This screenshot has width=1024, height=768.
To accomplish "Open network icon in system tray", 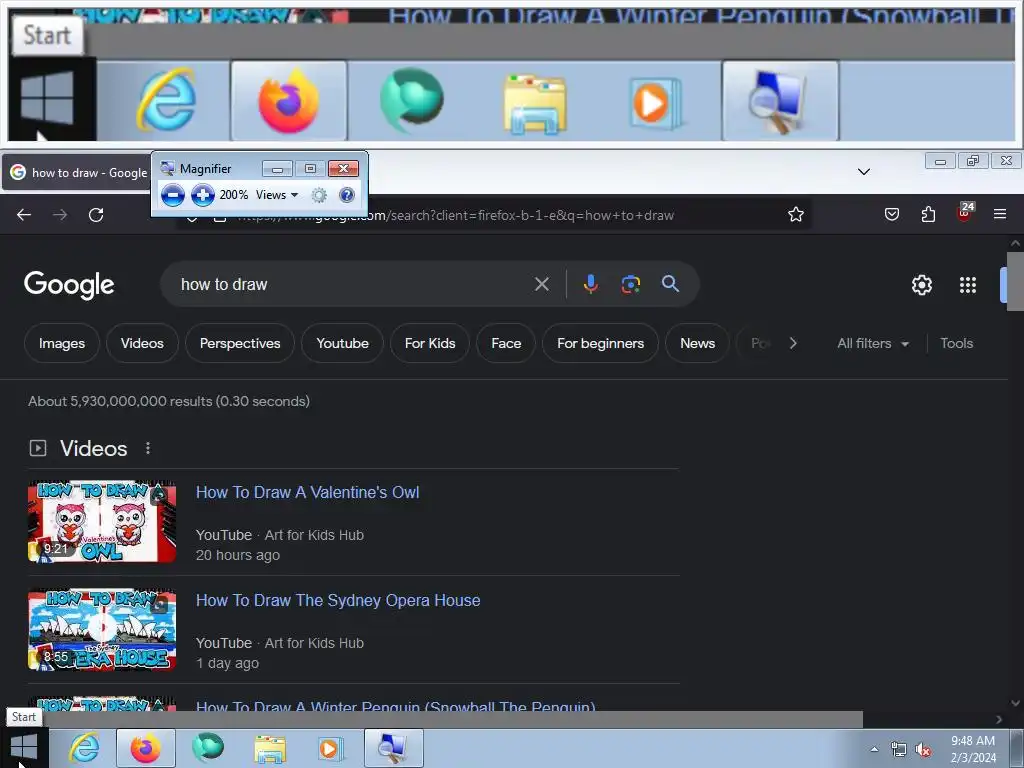I will [899, 749].
